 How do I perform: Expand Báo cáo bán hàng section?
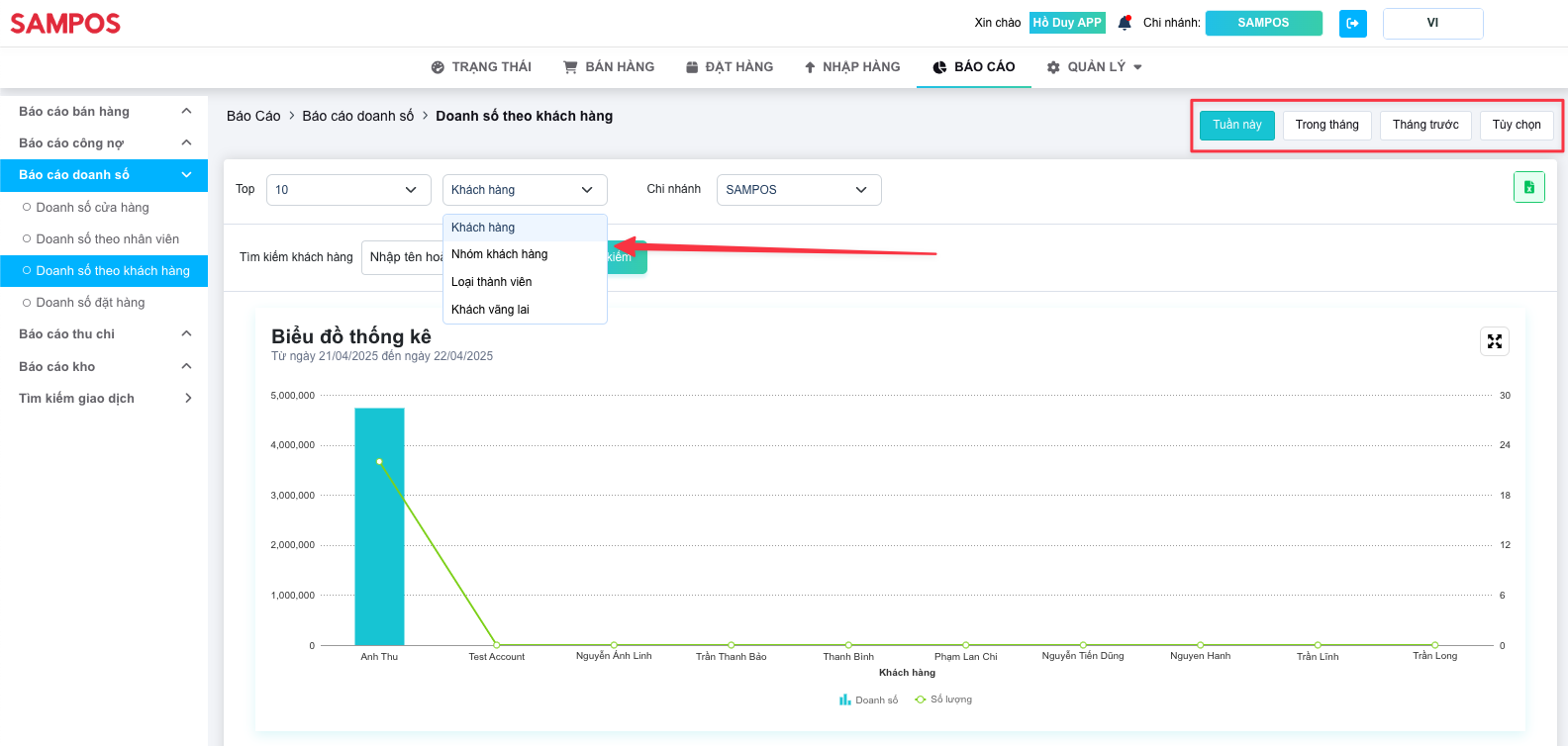pyautogui.click(x=104, y=112)
